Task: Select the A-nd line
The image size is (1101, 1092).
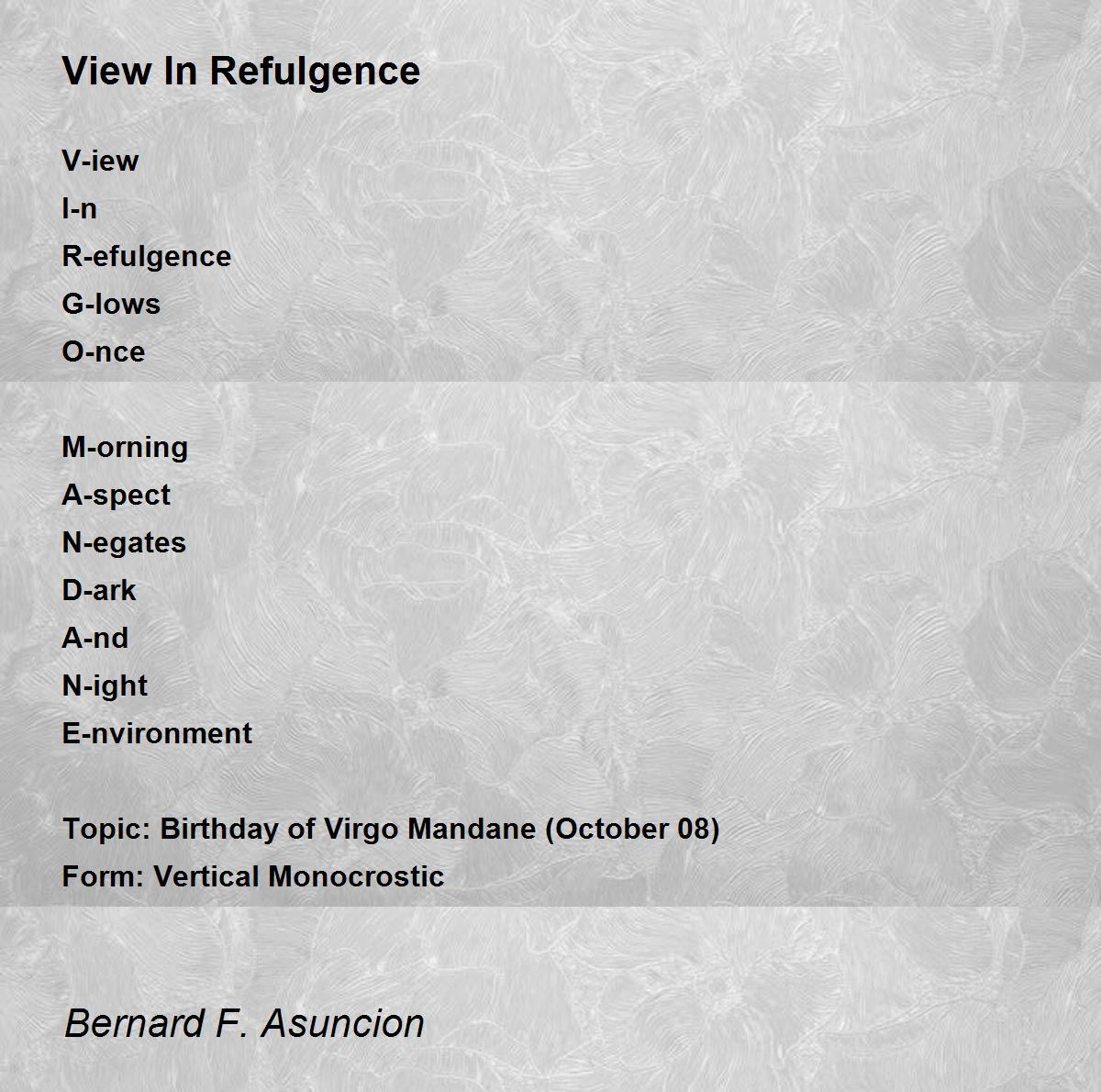Action: click(95, 638)
